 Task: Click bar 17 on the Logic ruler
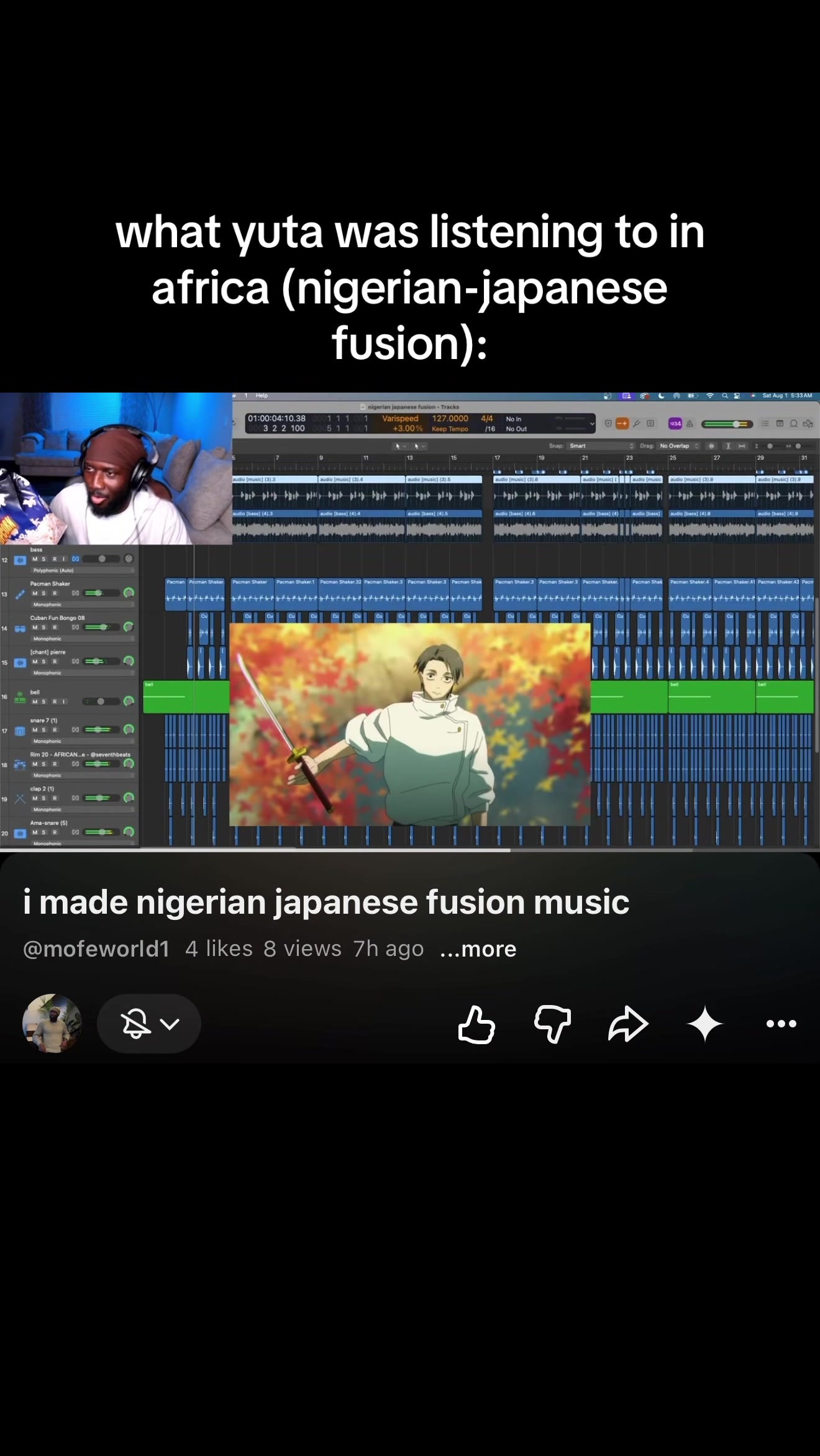pos(497,458)
